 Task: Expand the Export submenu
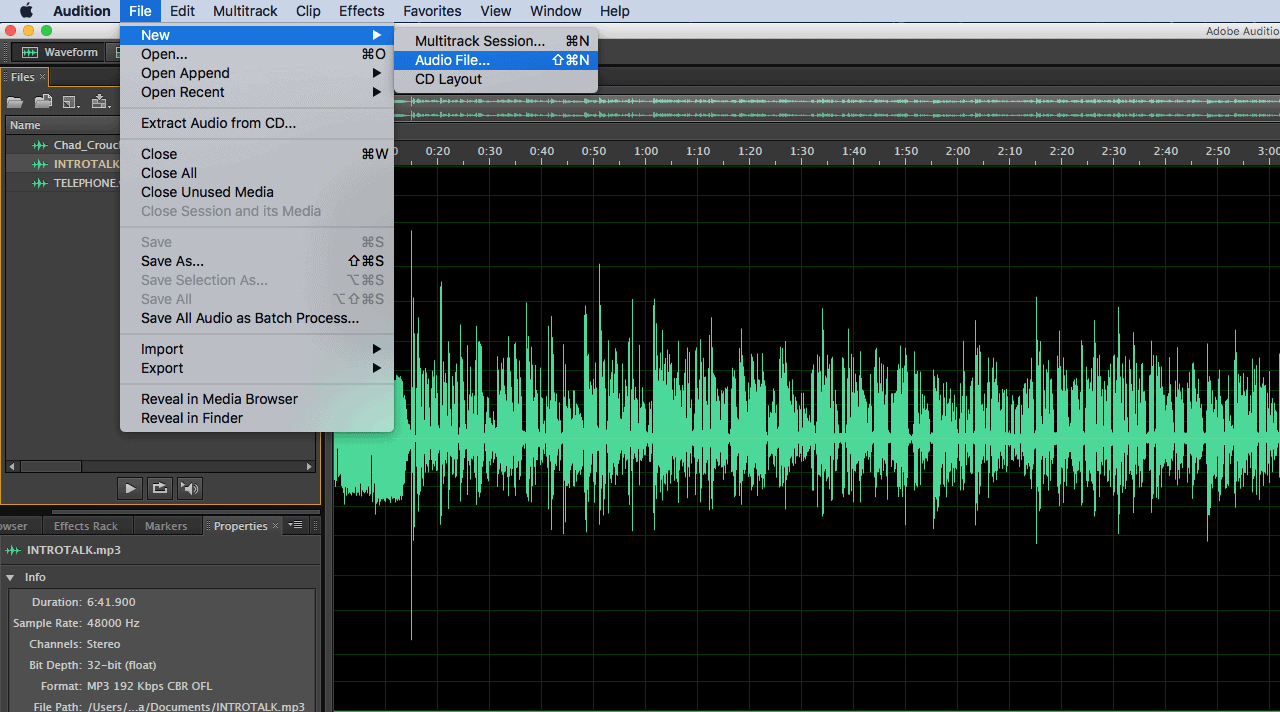point(257,368)
